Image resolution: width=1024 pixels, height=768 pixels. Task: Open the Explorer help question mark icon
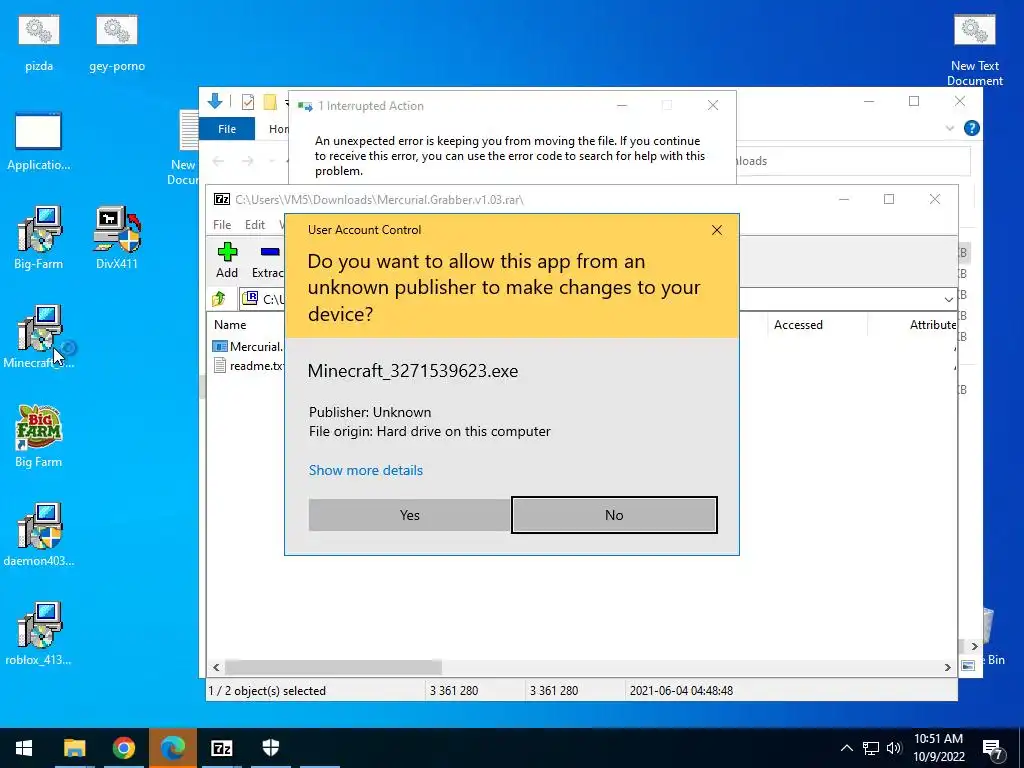pos(971,128)
